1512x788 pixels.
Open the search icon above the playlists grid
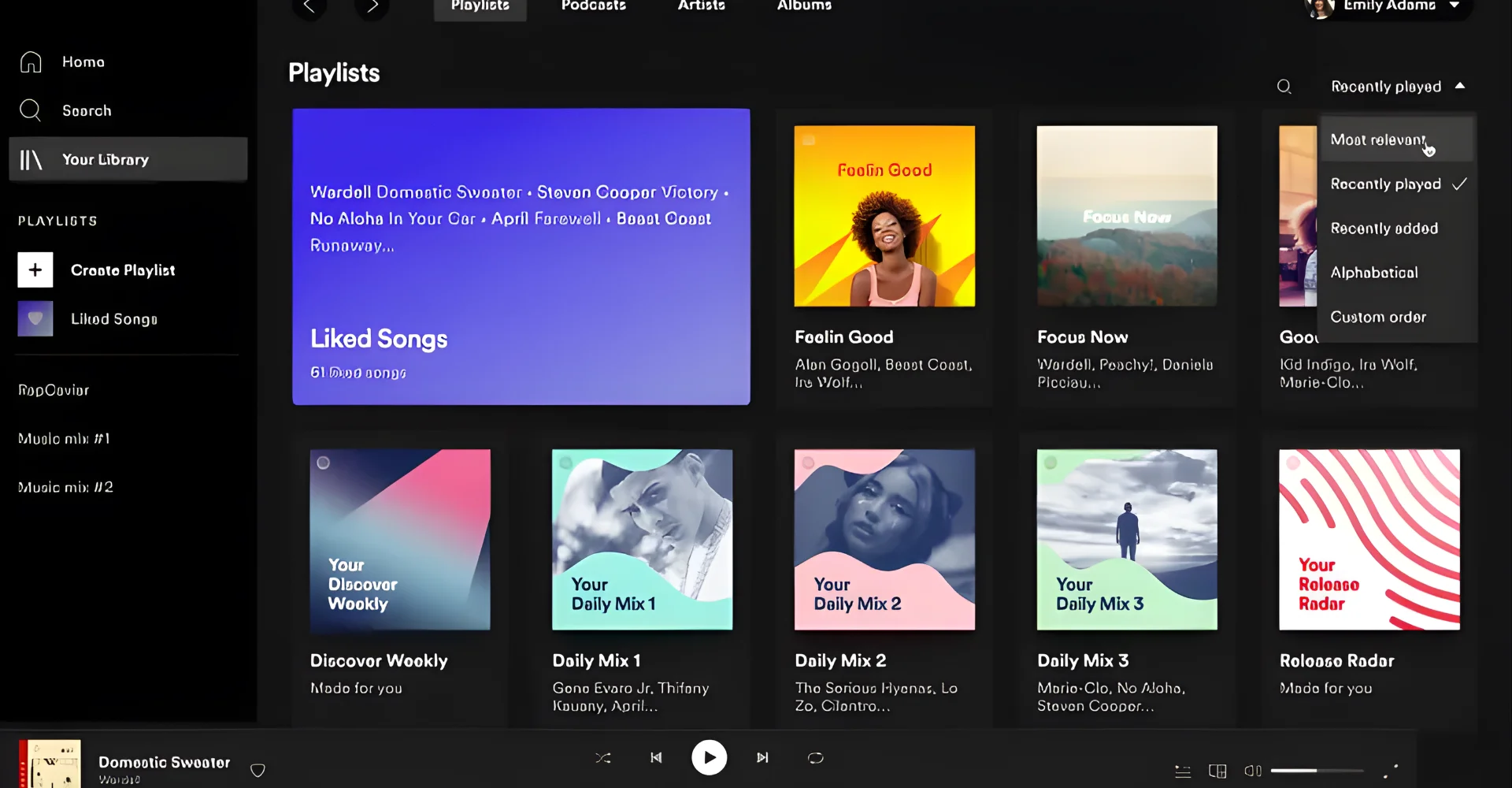tap(1284, 87)
